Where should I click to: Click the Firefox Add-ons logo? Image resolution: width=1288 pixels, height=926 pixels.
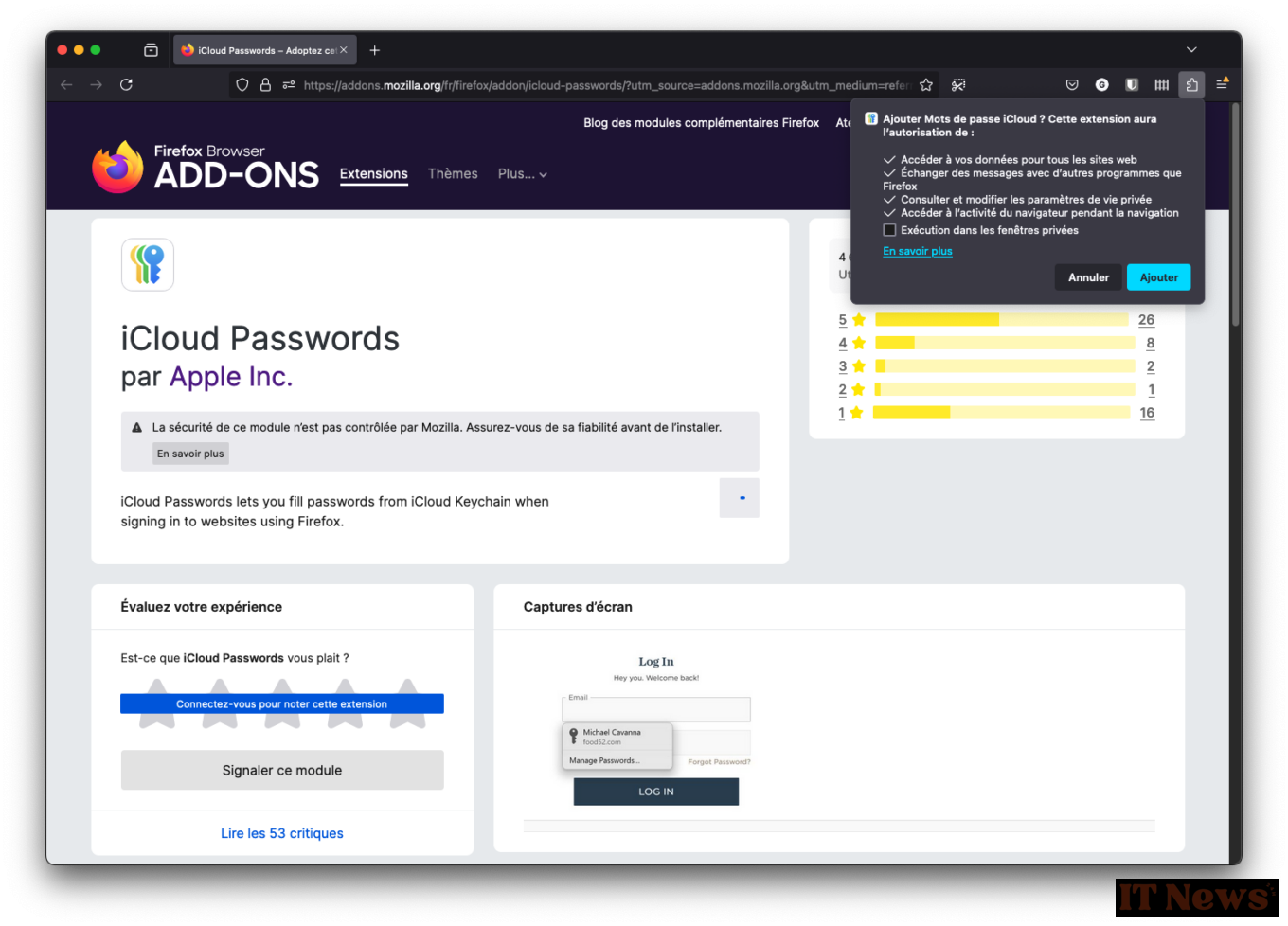[206, 168]
